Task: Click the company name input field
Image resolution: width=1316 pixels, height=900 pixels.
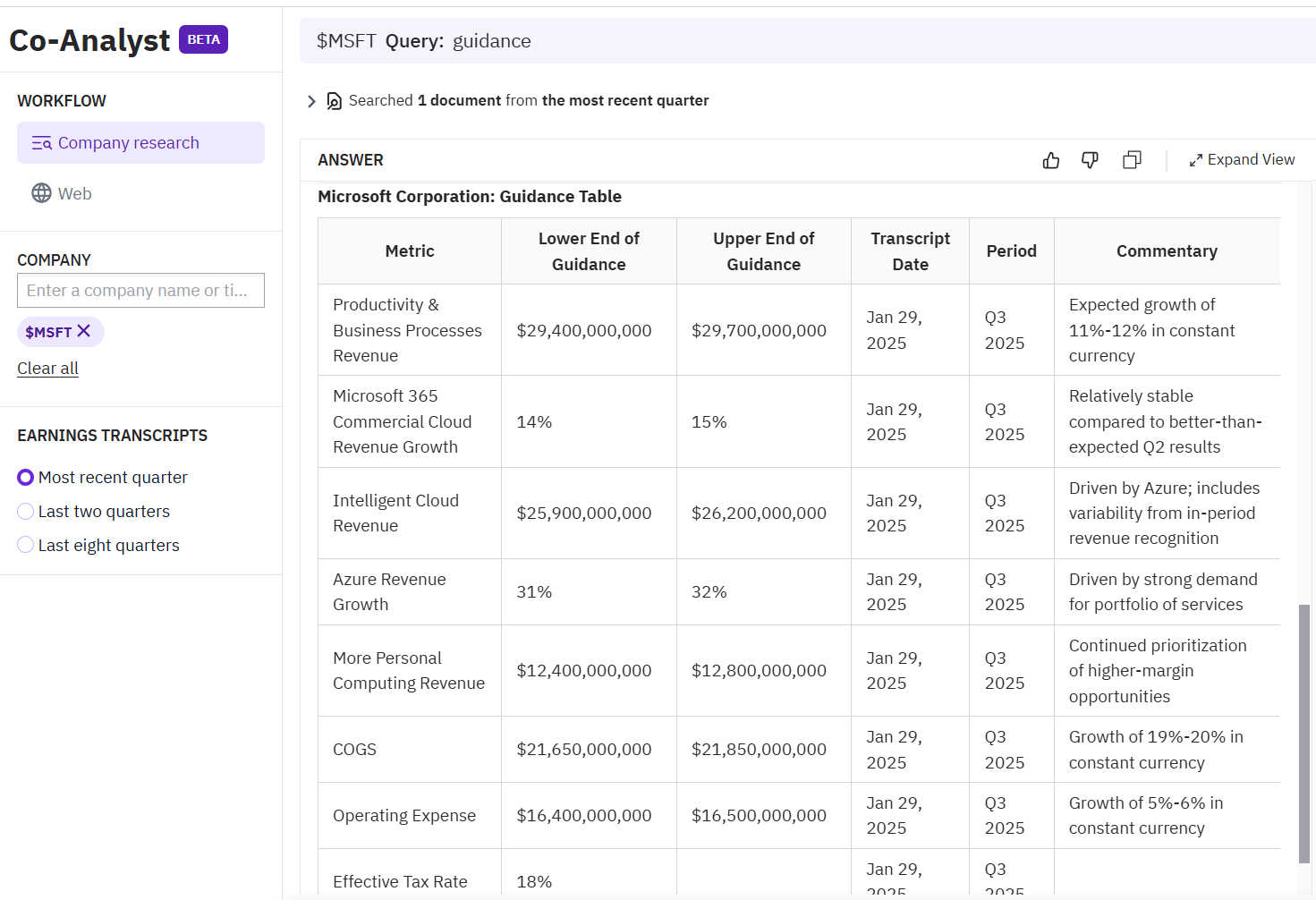Action: click(x=140, y=290)
